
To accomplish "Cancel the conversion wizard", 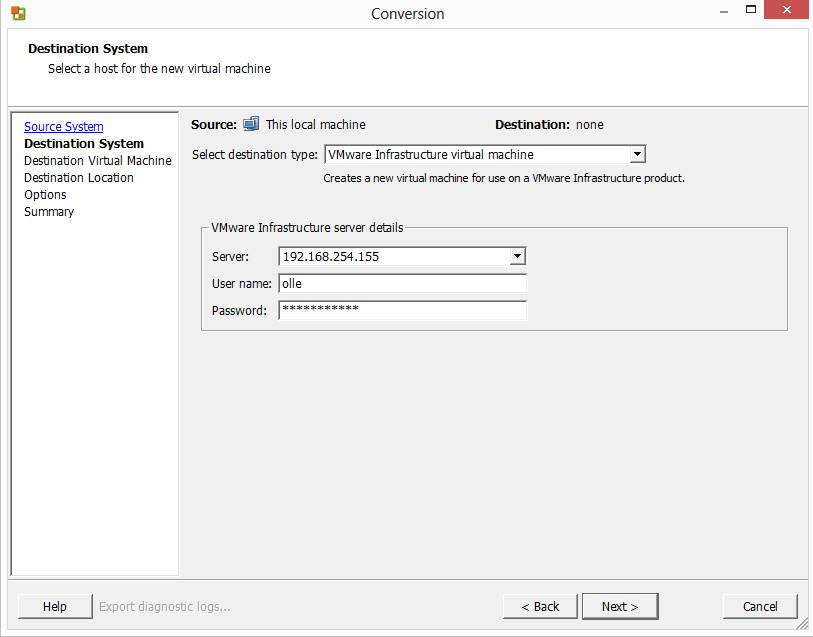I will (x=760, y=606).
